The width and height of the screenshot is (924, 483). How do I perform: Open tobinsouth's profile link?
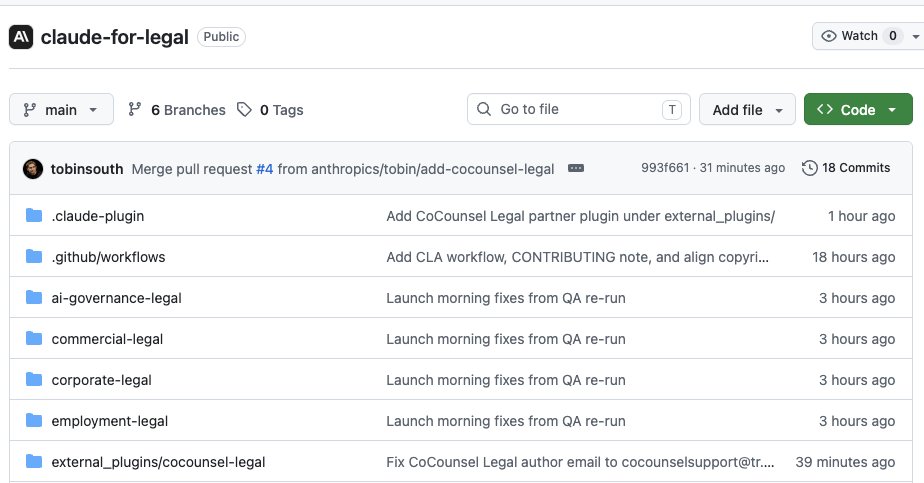coord(87,169)
